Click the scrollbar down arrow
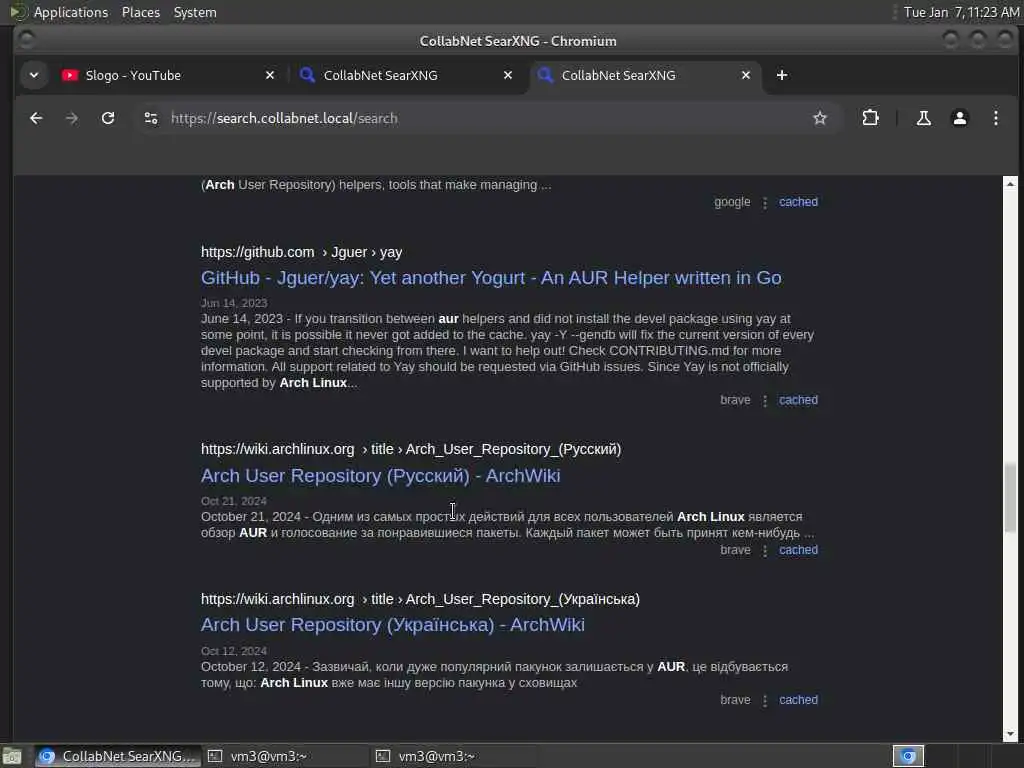 click(x=1010, y=734)
